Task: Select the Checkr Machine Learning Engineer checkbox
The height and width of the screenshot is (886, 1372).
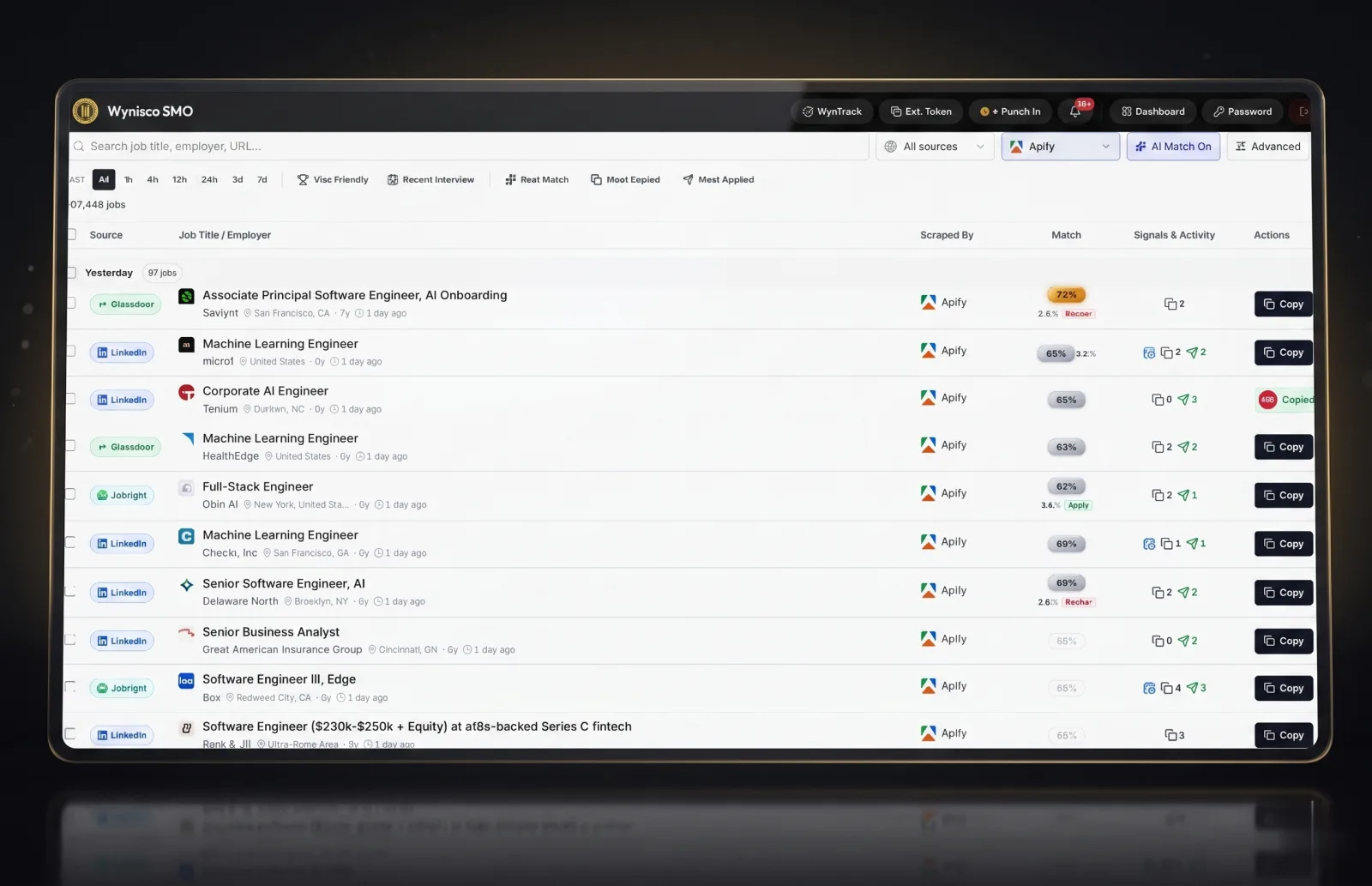Action: click(x=70, y=543)
